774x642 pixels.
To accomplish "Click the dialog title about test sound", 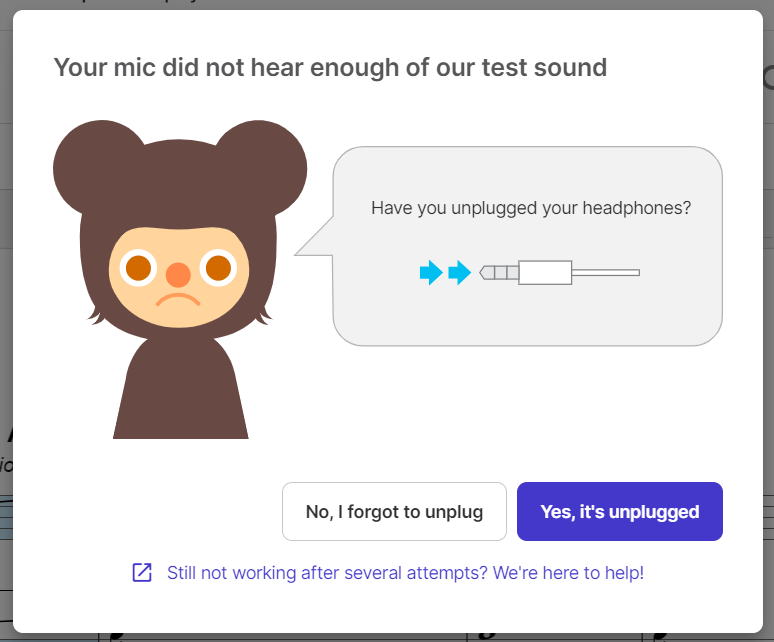I will click(x=330, y=68).
